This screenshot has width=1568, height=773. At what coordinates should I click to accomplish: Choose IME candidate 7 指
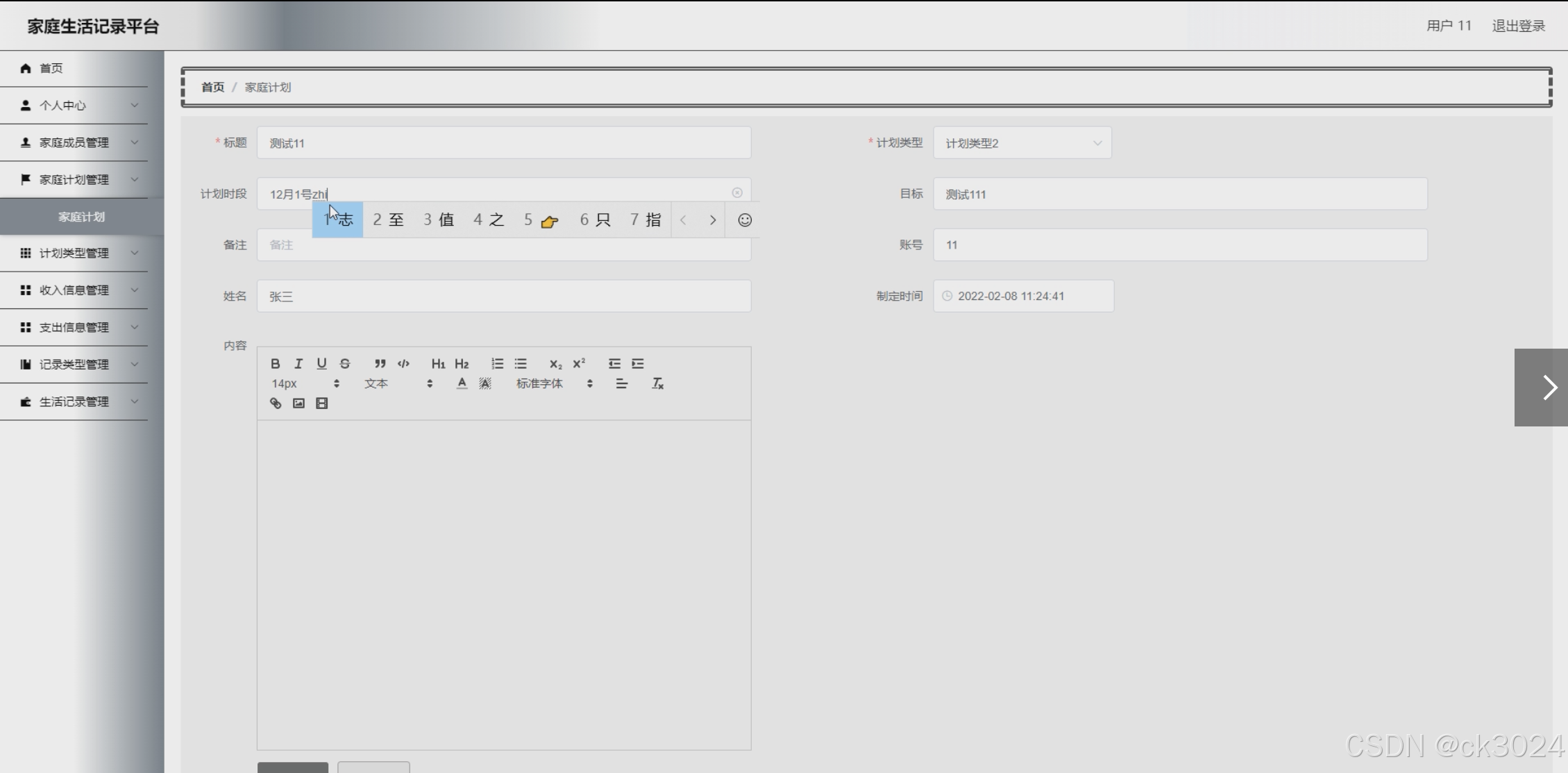coord(646,219)
